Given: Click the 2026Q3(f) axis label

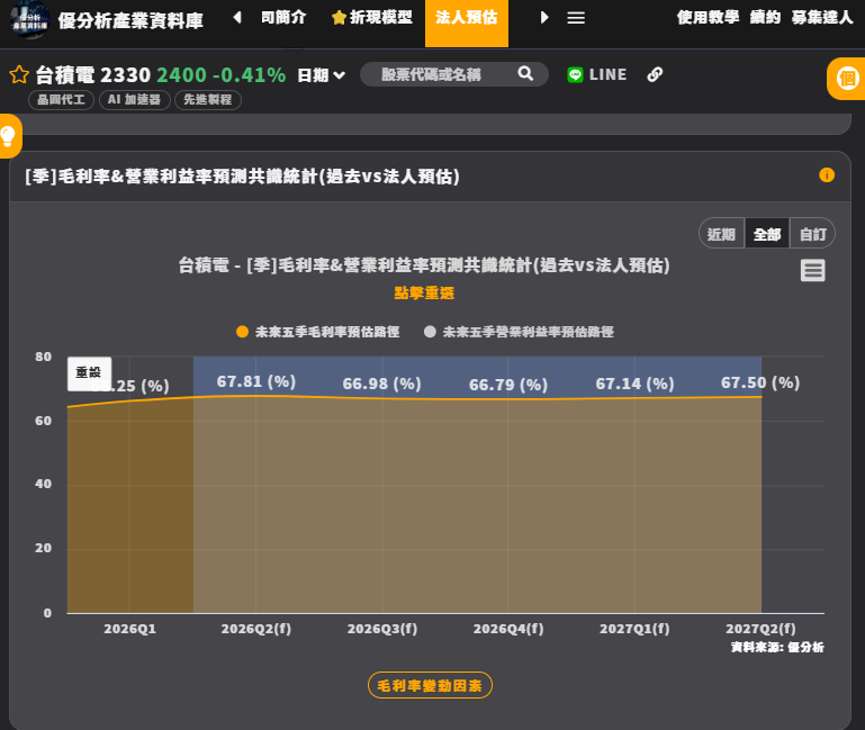Looking at the screenshot, I should click(x=382, y=629).
